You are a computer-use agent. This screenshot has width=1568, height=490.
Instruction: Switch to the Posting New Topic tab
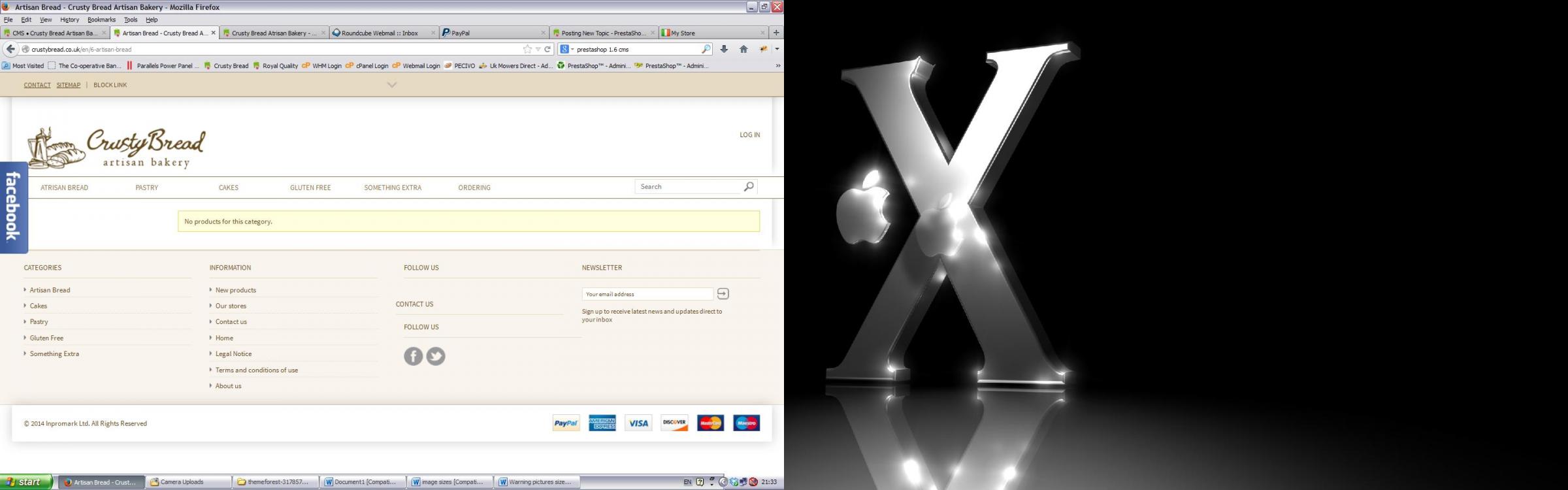(x=603, y=33)
